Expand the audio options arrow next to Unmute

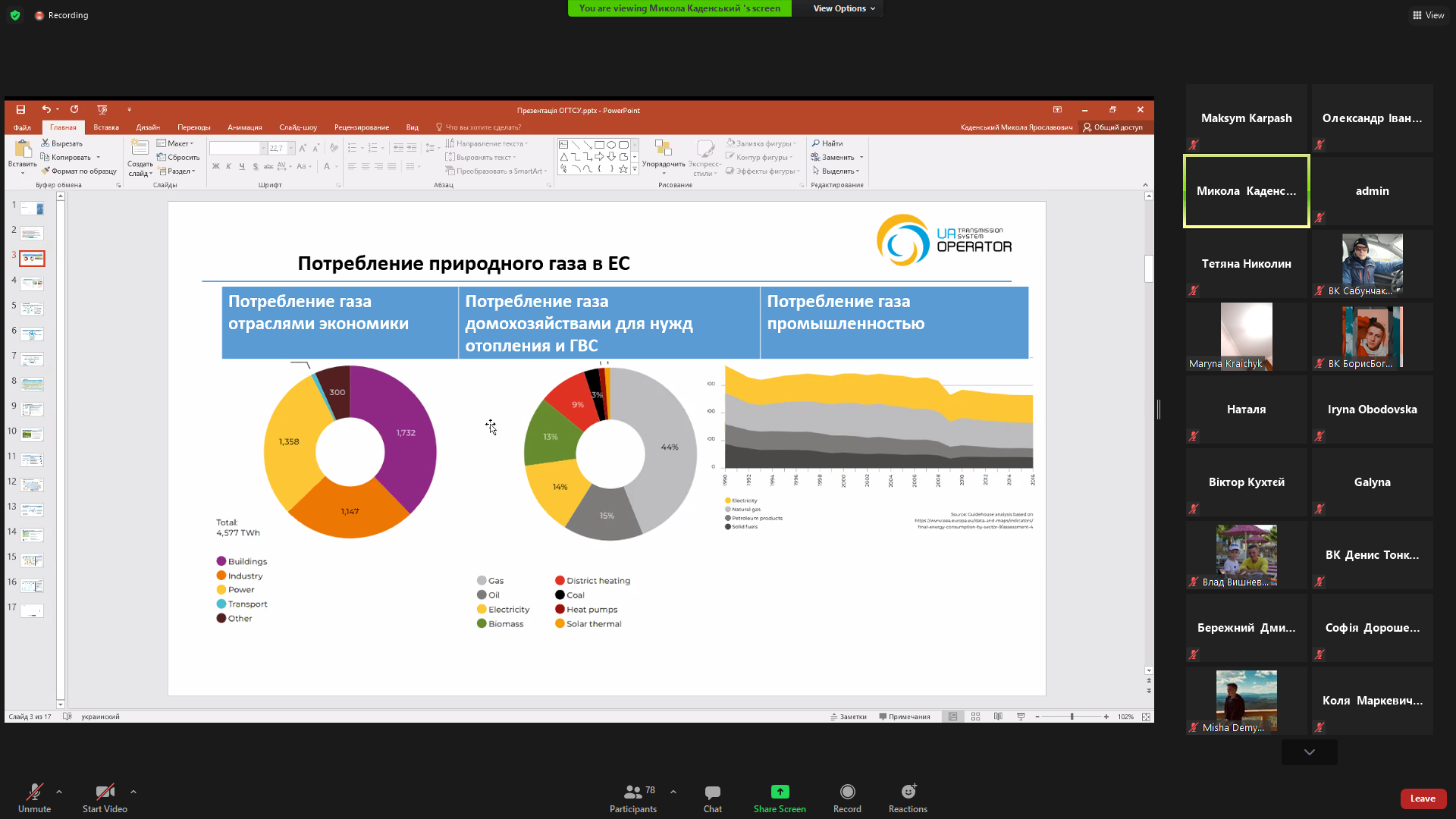pyautogui.click(x=59, y=792)
